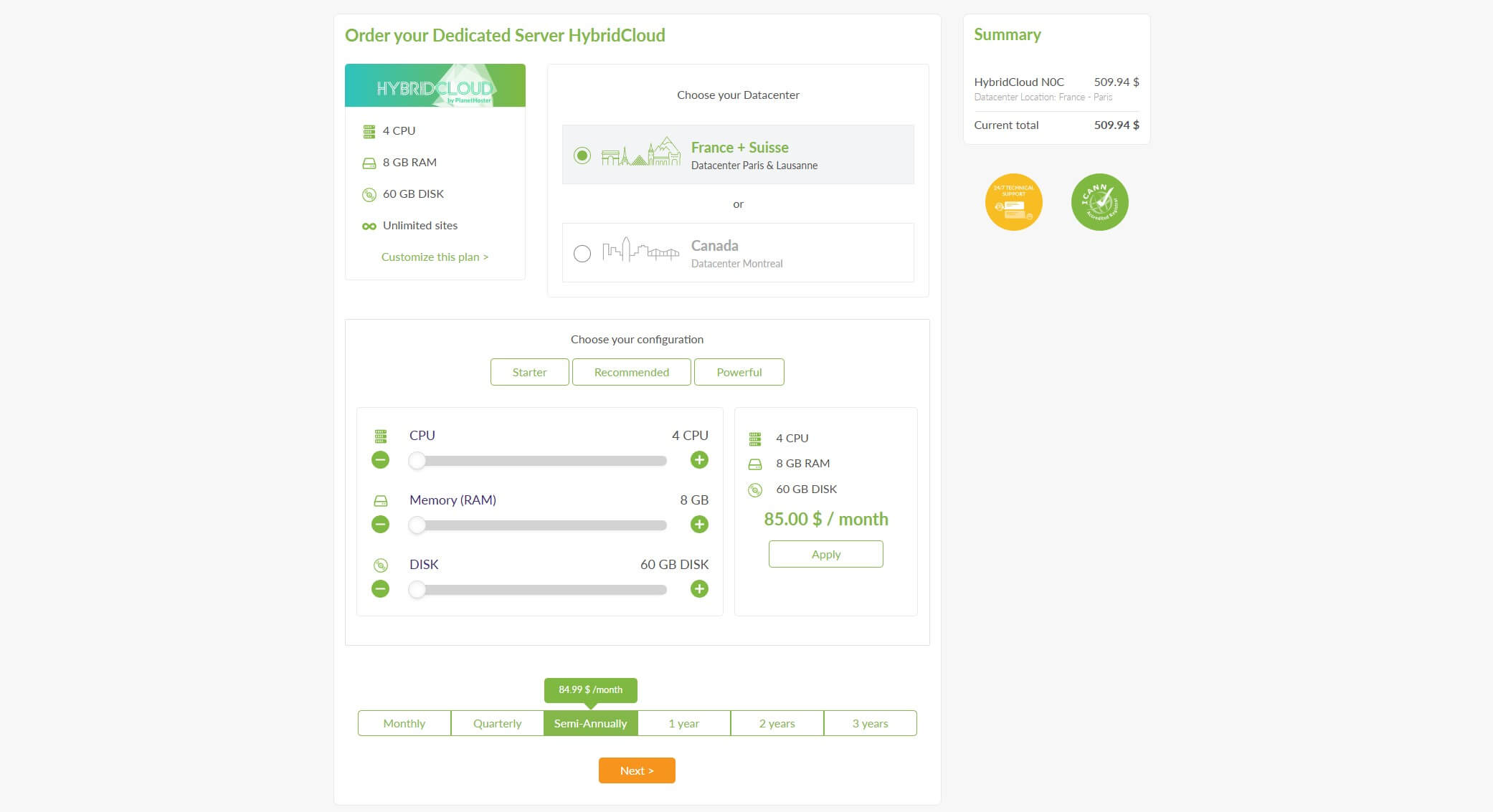Click the DISK slider handle
The image size is (1493, 812).
(x=417, y=590)
